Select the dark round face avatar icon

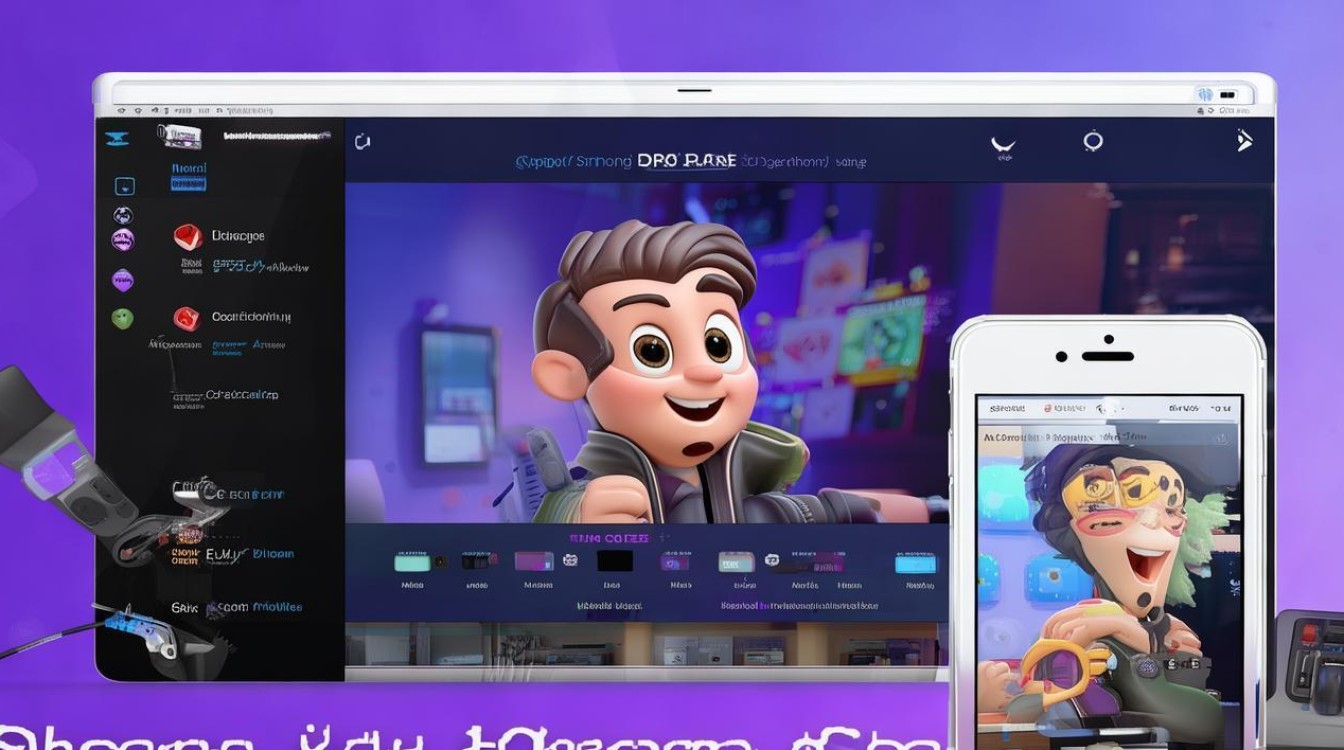(x=122, y=215)
